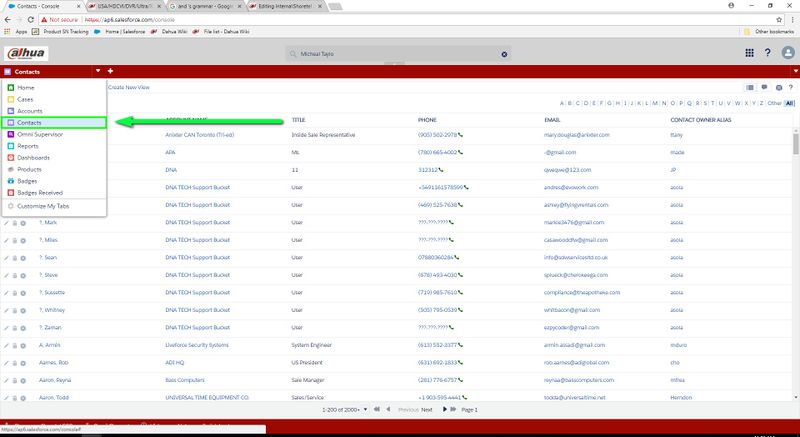Open the 'Product SN Tracking' bookmark
The image size is (800, 437).
(61, 32)
